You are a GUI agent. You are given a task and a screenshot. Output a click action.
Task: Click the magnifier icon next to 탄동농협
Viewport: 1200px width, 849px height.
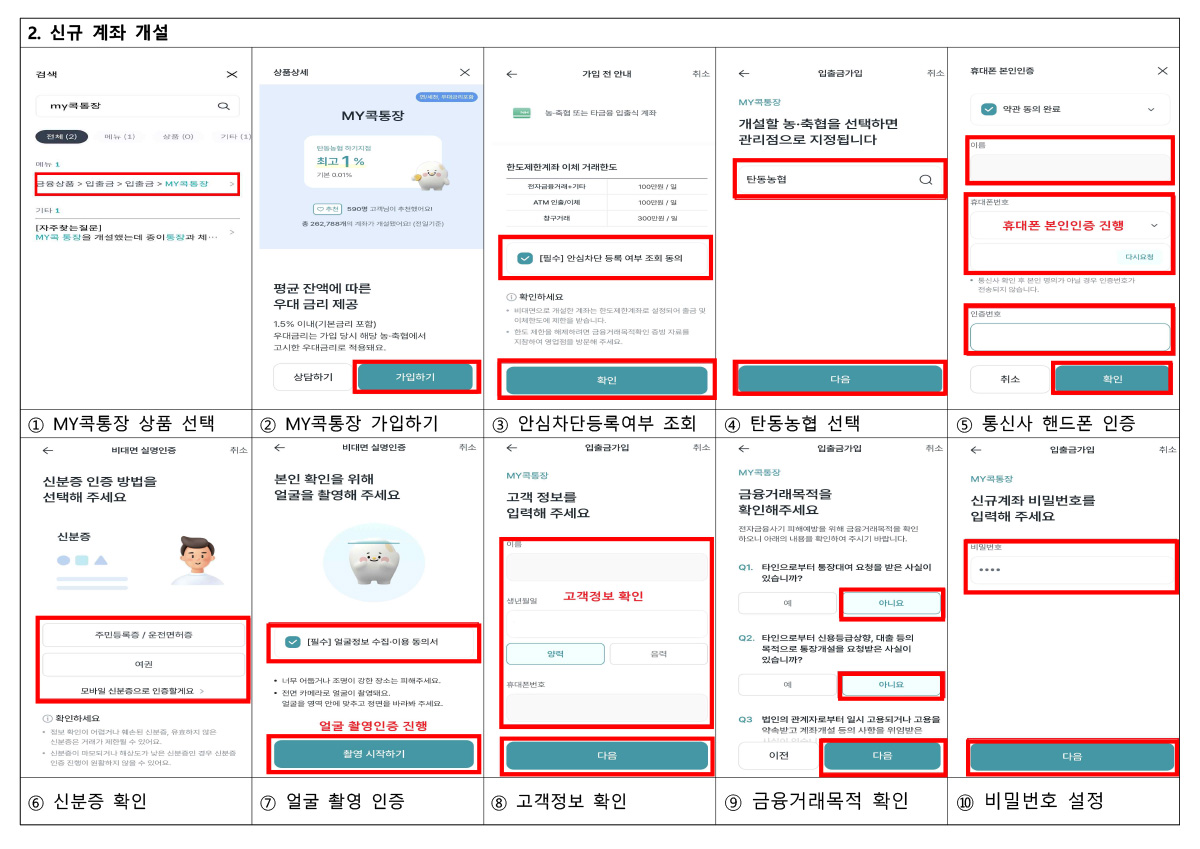(x=925, y=180)
